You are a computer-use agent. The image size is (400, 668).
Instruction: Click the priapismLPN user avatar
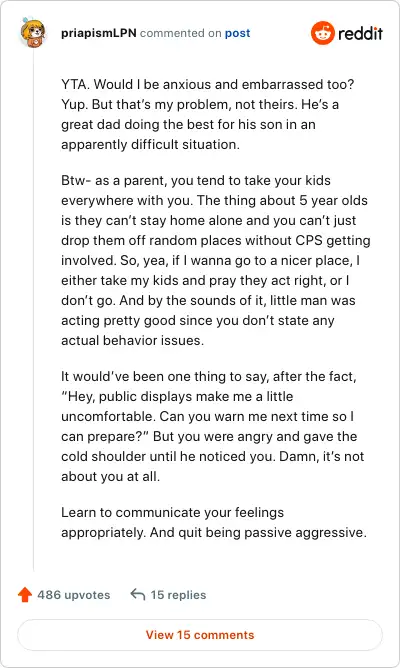point(32,33)
